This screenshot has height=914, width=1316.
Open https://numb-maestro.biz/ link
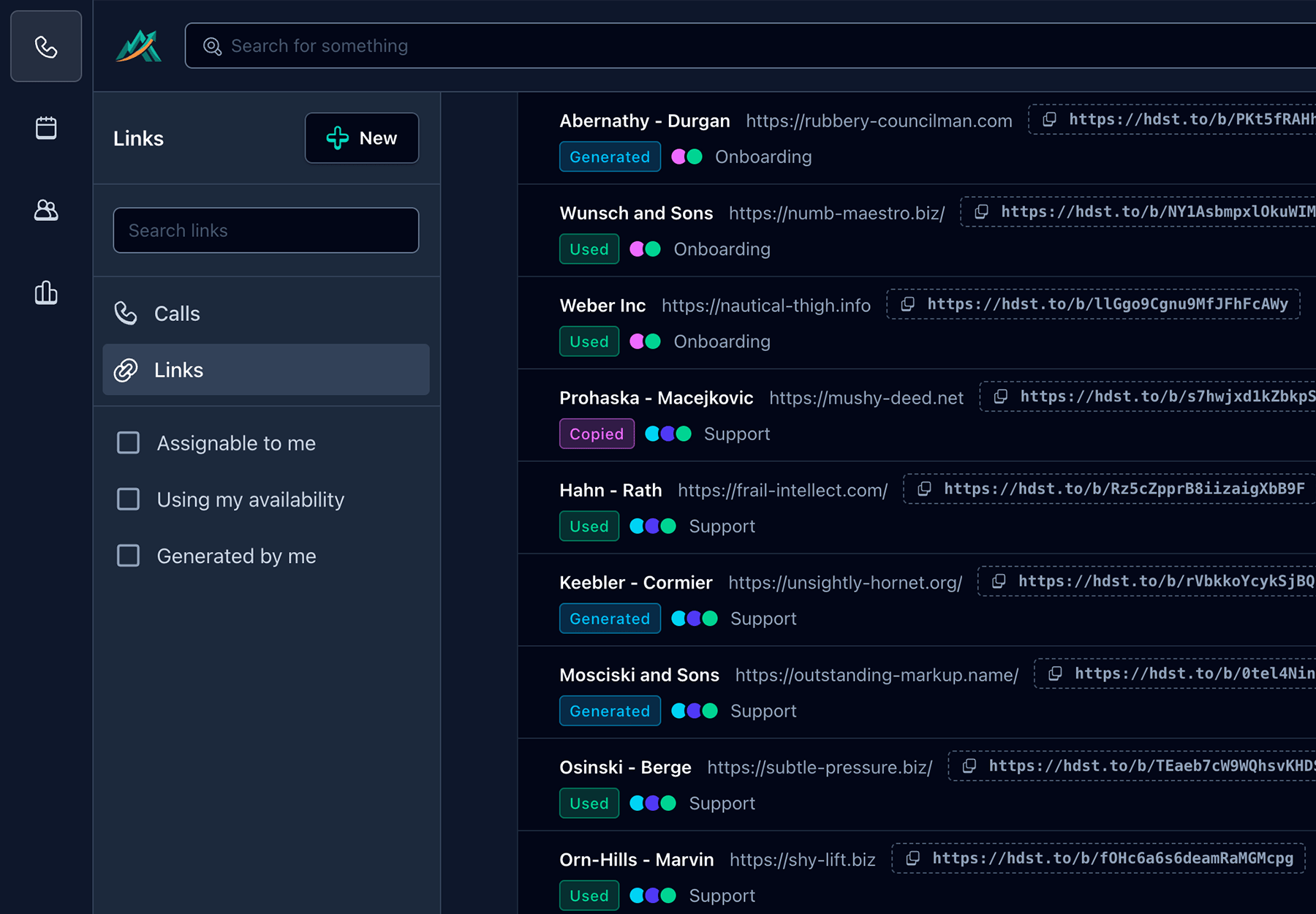[x=836, y=213]
